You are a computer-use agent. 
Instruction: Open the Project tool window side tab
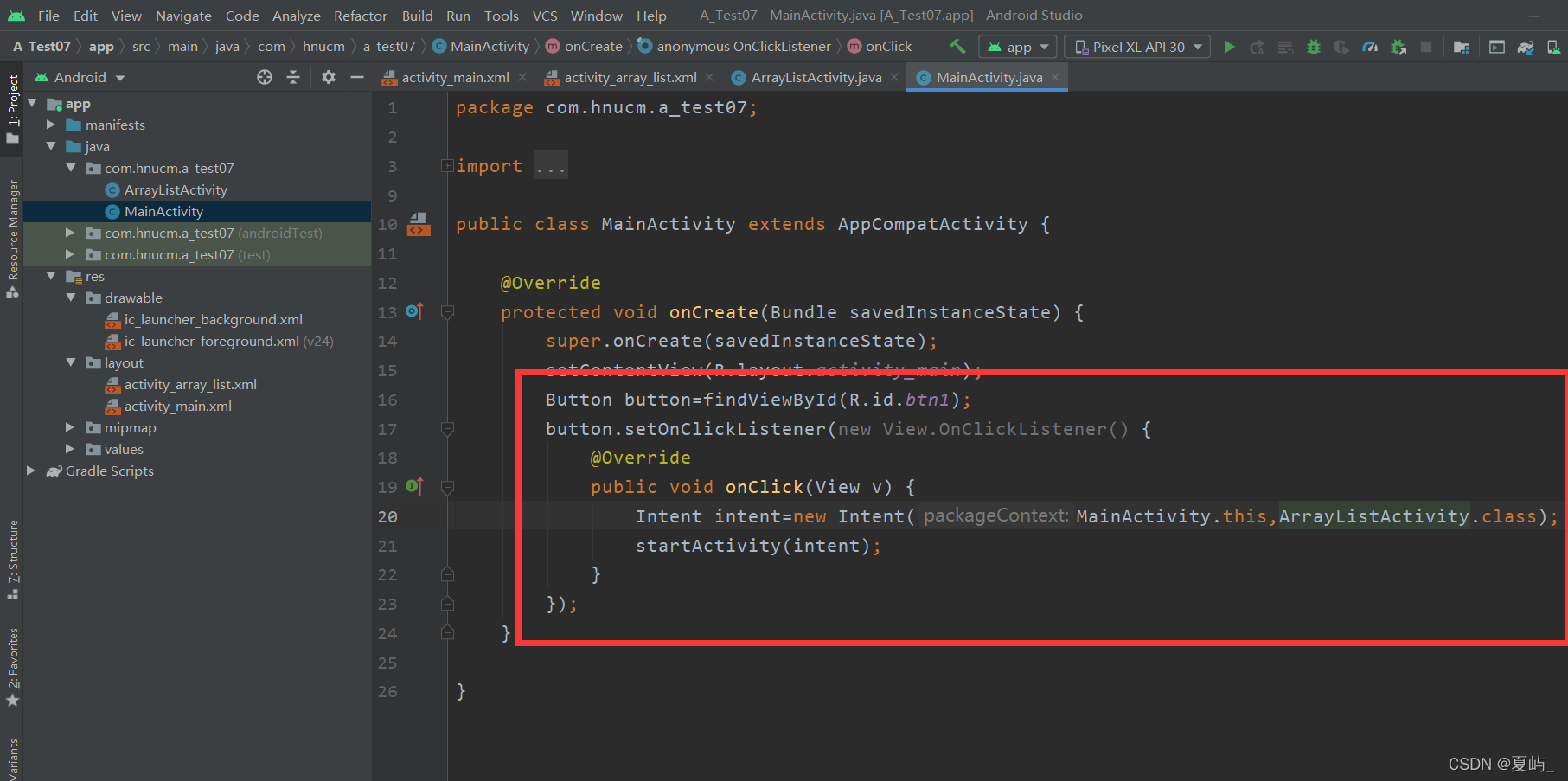coord(12,109)
